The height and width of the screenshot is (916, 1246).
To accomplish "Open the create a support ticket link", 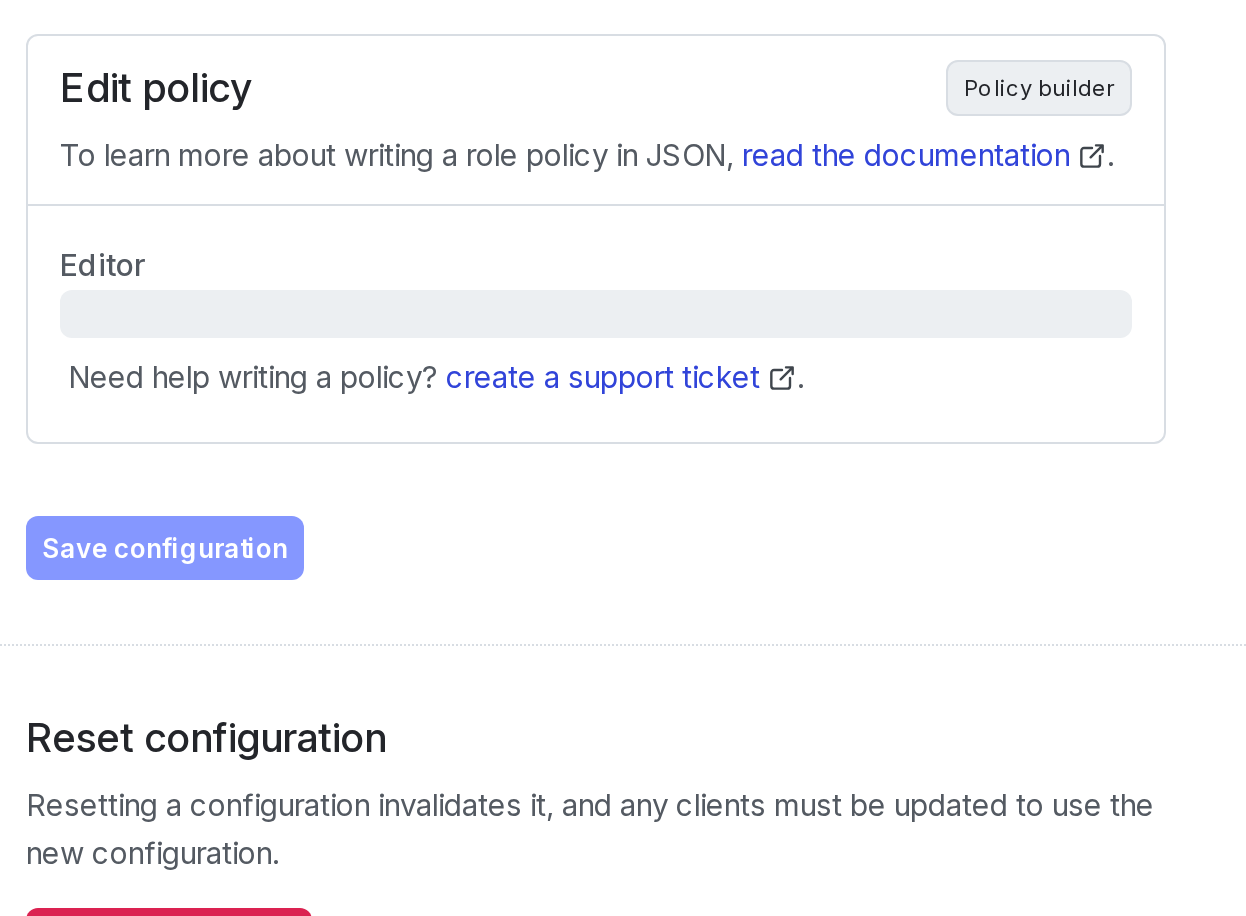I will point(603,378).
